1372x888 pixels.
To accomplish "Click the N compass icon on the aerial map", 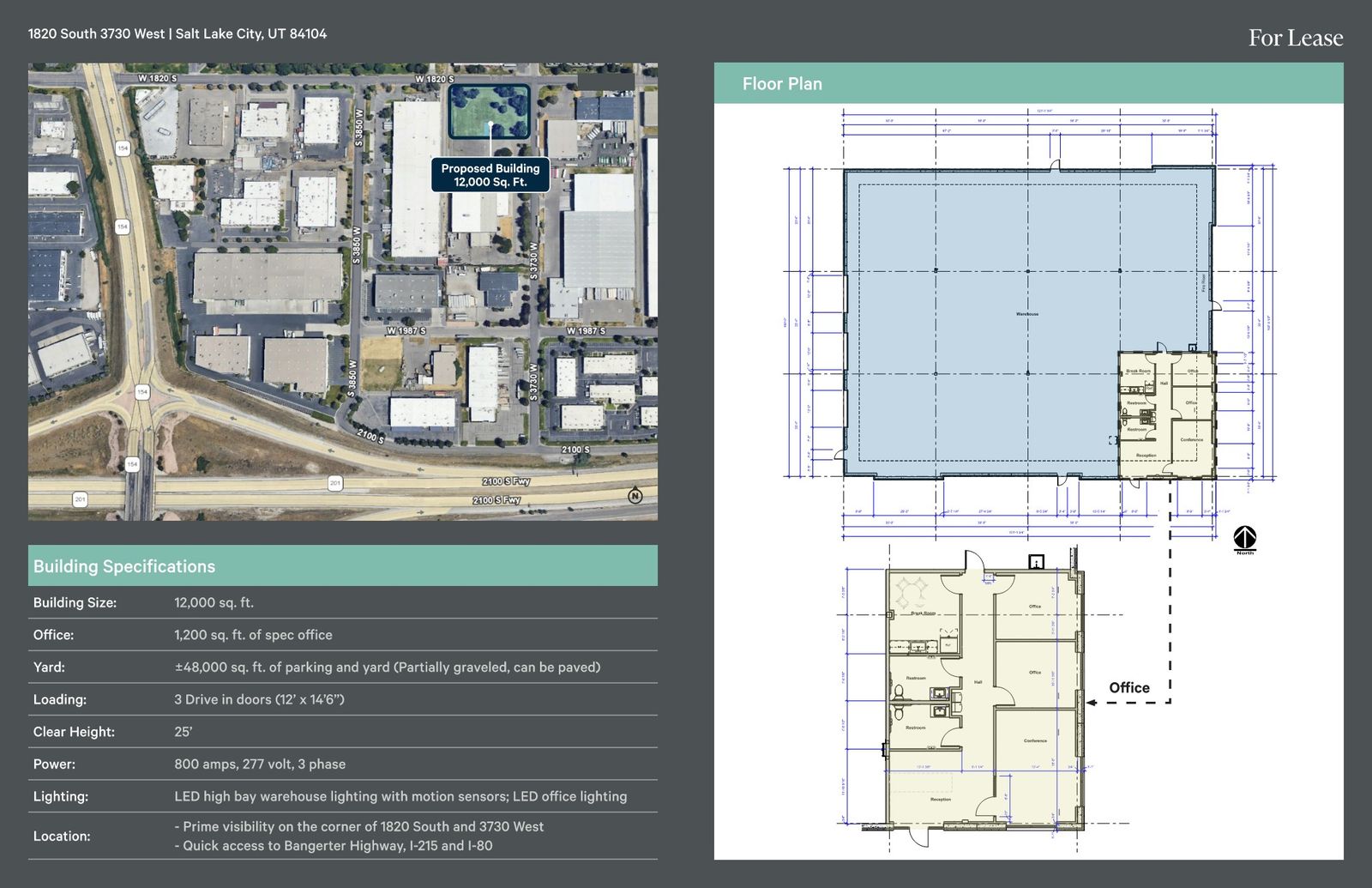I will [635, 496].
